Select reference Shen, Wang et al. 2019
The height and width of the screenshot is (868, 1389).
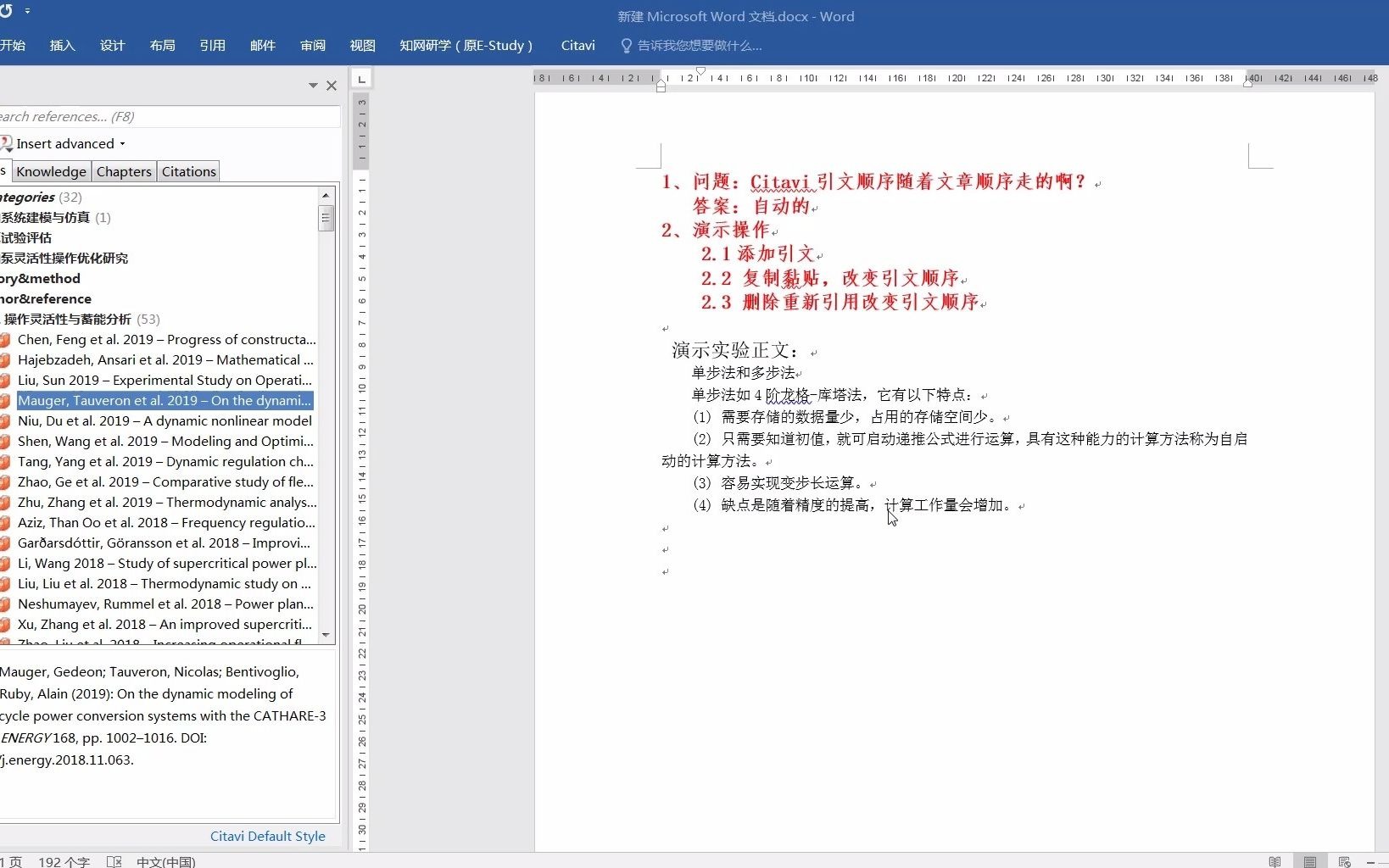(x=165, y=442)
